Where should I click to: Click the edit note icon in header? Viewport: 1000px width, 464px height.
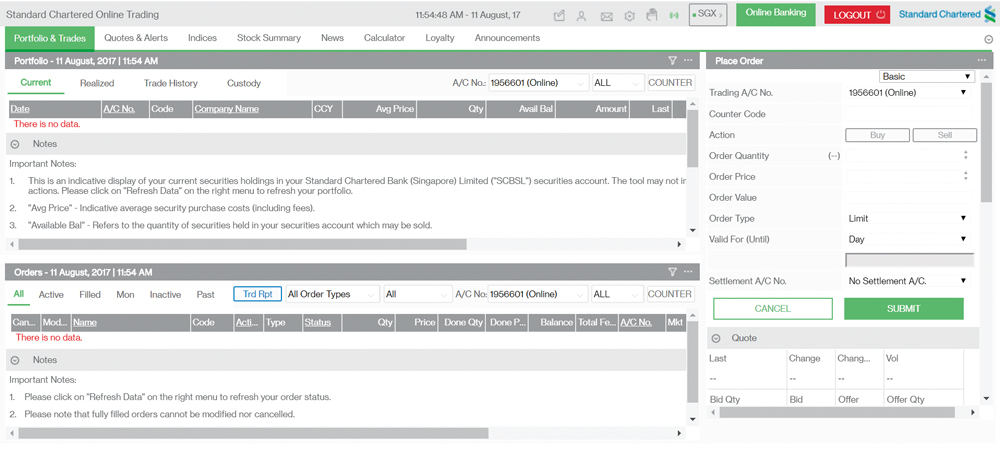[x=559, y=16]
